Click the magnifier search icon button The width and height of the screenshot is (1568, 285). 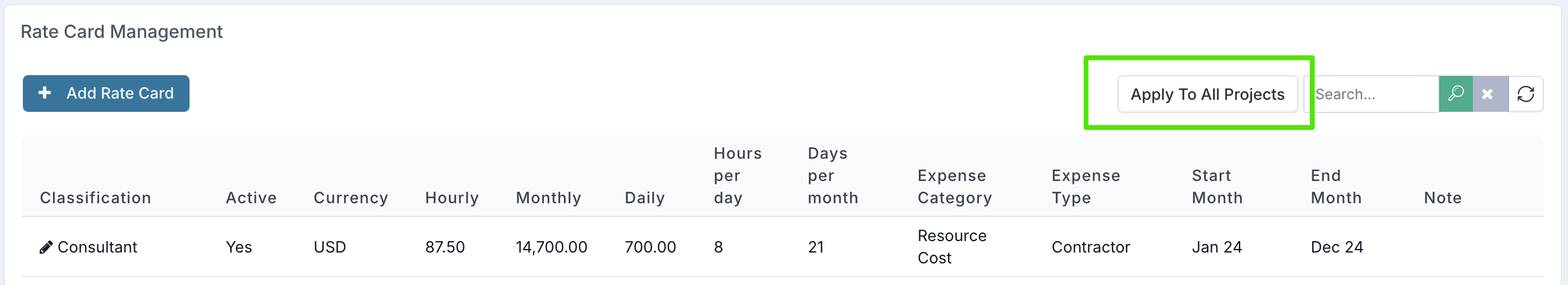pos(1455,94)
